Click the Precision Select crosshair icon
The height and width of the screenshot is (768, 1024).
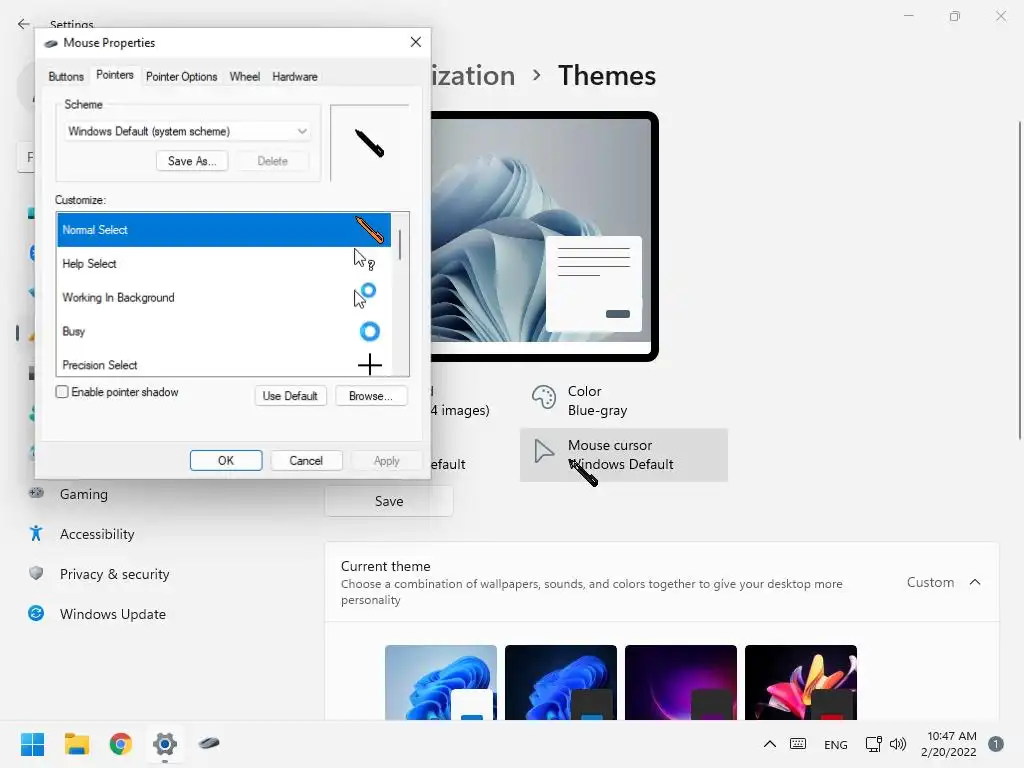click(x=370, y=364)
